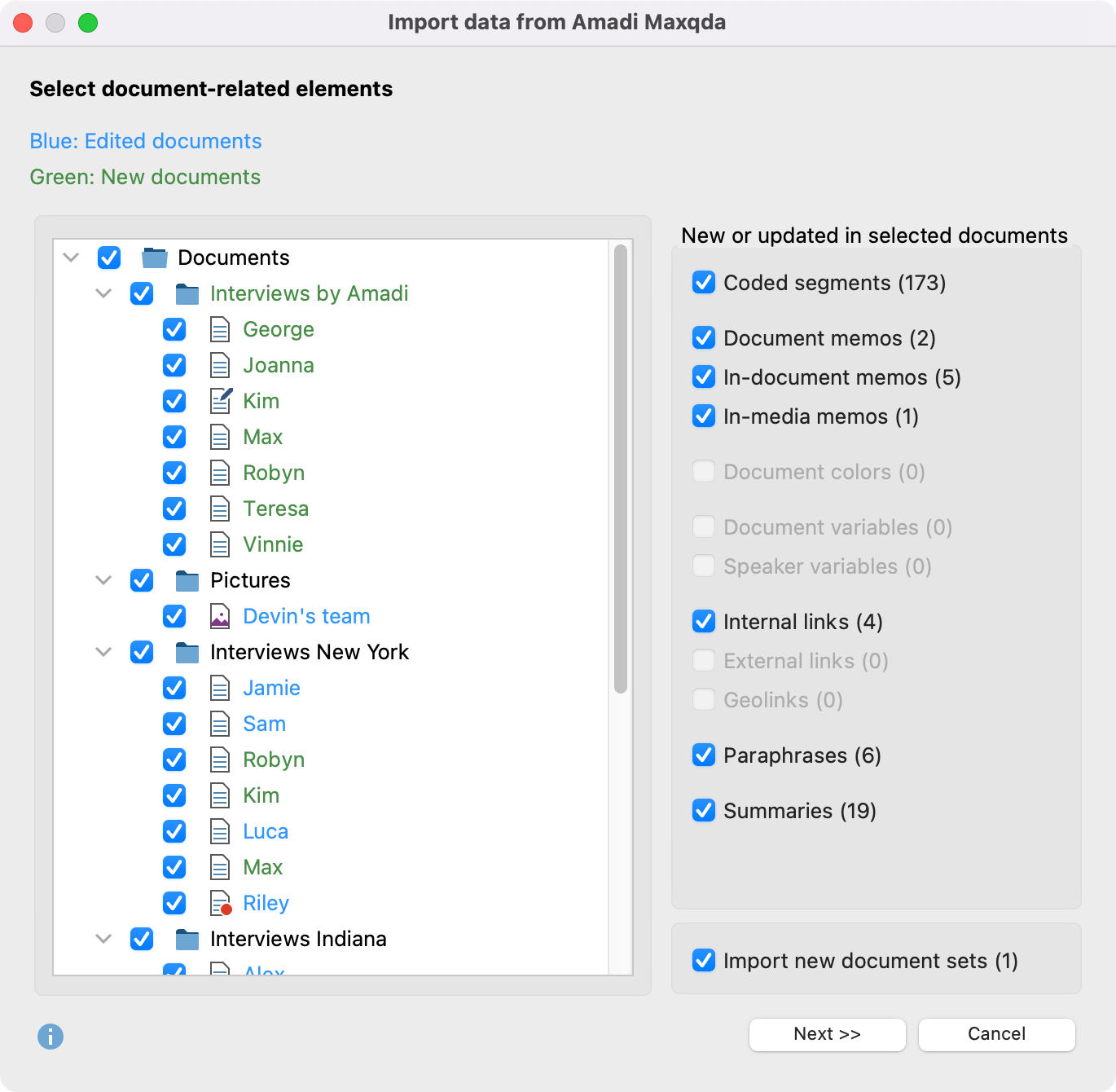Collapse the Pictures branch
The width and height of the screenshot is (1116, 1092).
(x=103, y=580)
